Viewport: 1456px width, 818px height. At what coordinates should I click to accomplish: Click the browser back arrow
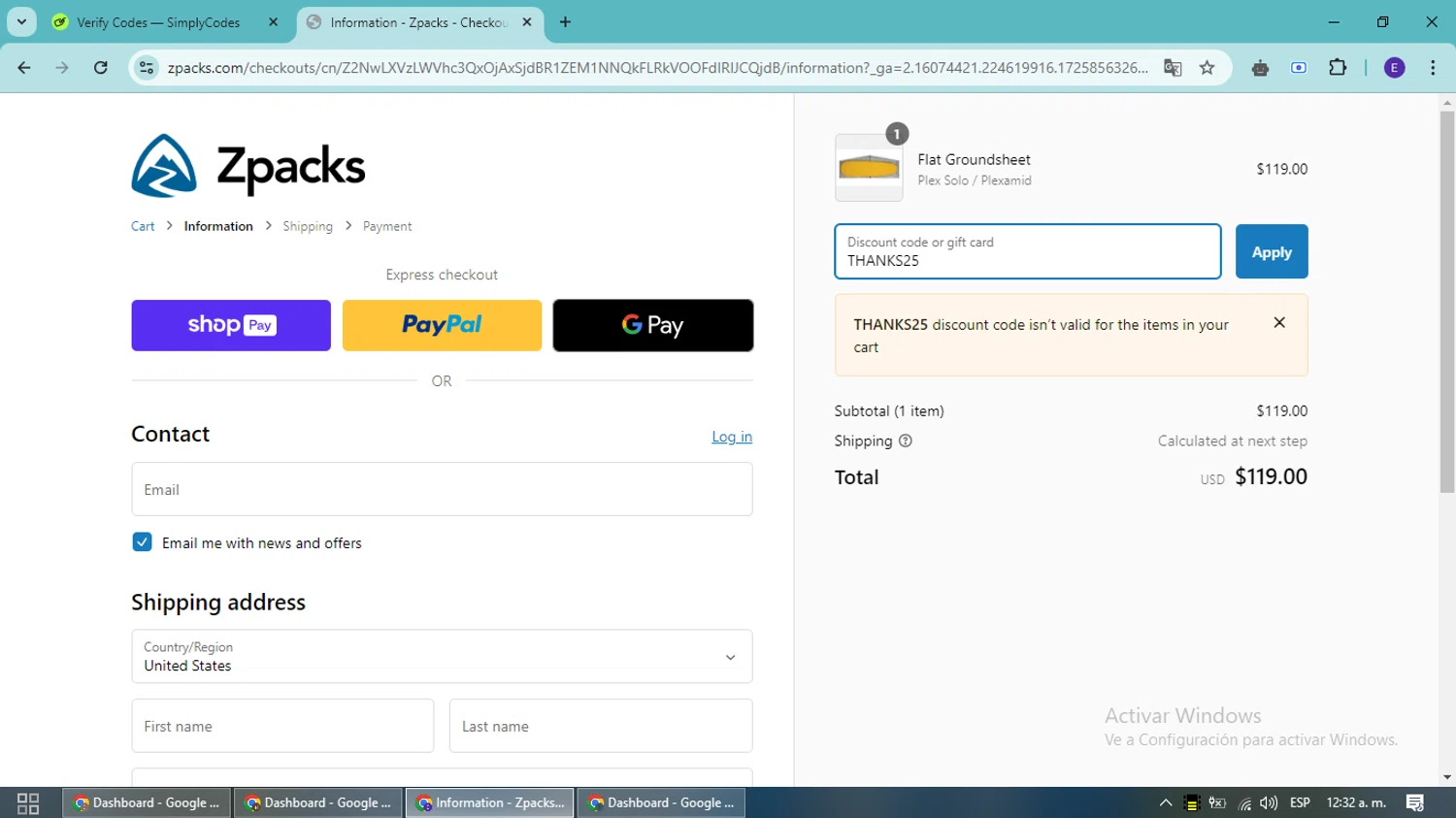click(24, 68)
